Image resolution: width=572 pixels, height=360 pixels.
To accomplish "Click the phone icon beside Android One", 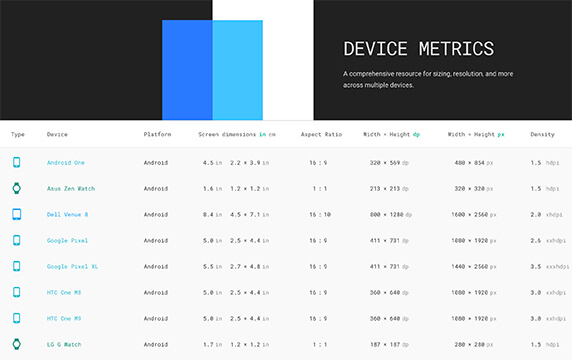I will pyautogui.click(x=16, y=162).
